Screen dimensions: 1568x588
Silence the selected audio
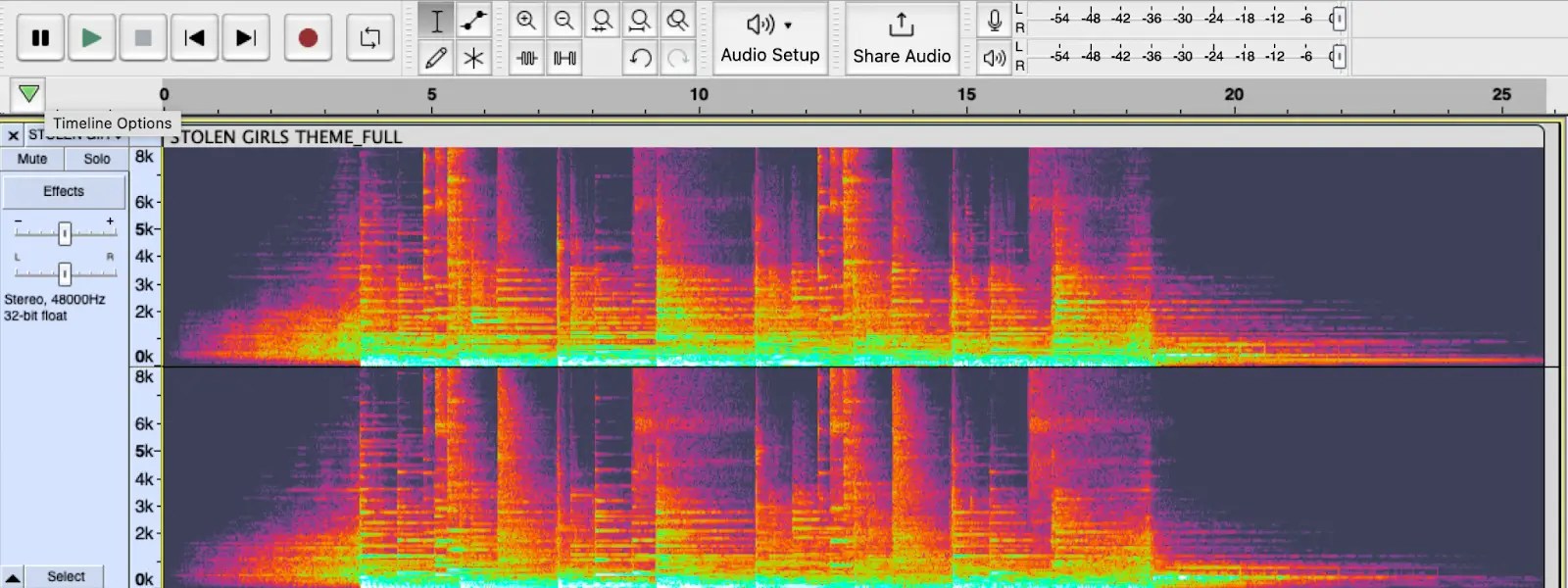pos(563,58)
